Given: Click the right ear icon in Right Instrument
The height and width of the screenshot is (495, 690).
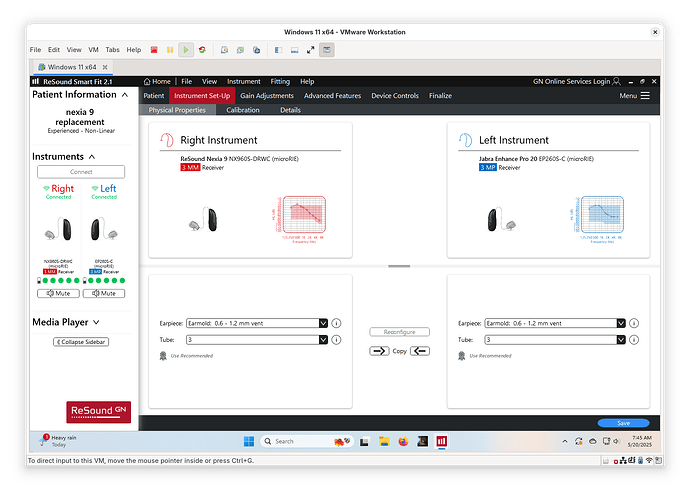Looking at the screenshot, I should pyautogui.click(x=167, y=140).
